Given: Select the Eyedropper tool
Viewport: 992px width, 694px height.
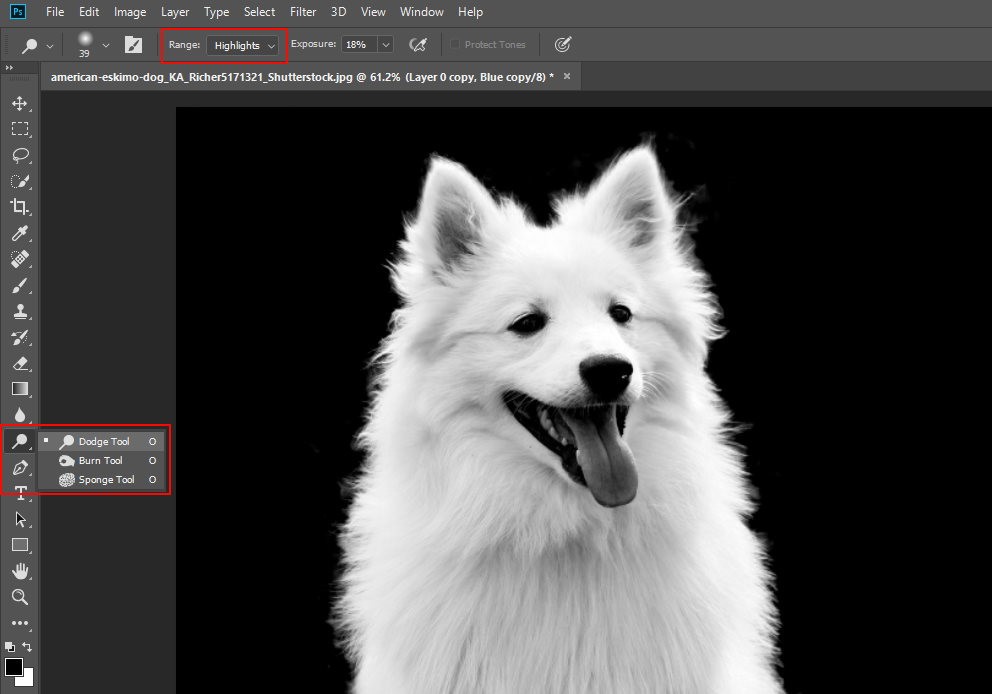Looking at the screenshot, I should 20,233.
